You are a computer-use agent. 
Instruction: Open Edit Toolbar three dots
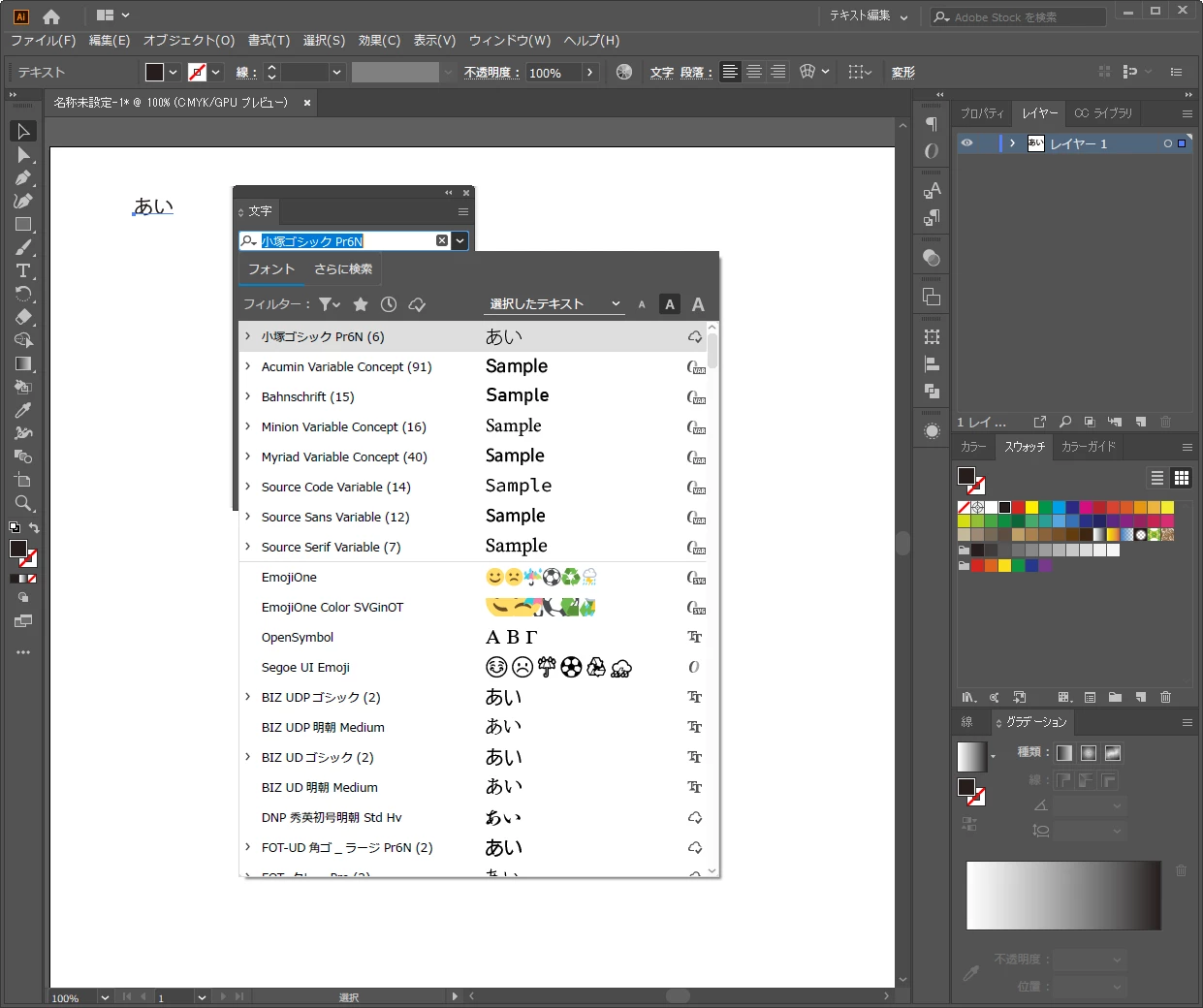pos(23,652)
